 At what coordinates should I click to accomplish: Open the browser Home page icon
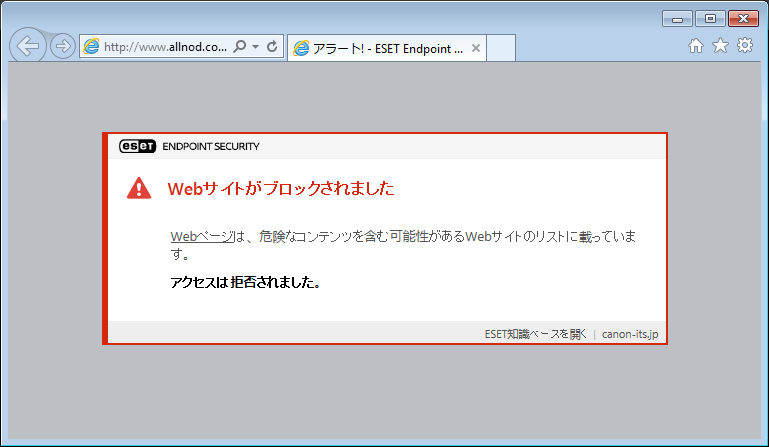[x=695, y=46]
